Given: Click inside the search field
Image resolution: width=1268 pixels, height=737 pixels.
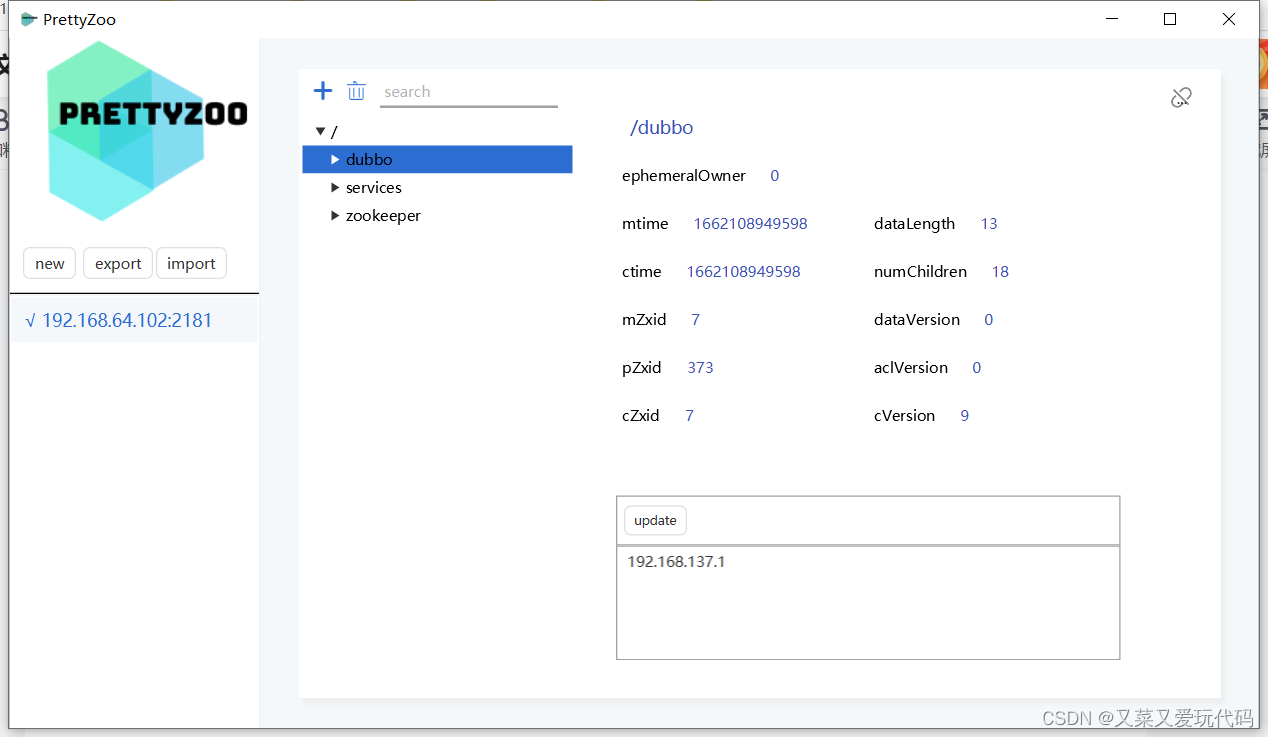Looking at the screenshot, I should pyautogui.click(x=468, y=91).
